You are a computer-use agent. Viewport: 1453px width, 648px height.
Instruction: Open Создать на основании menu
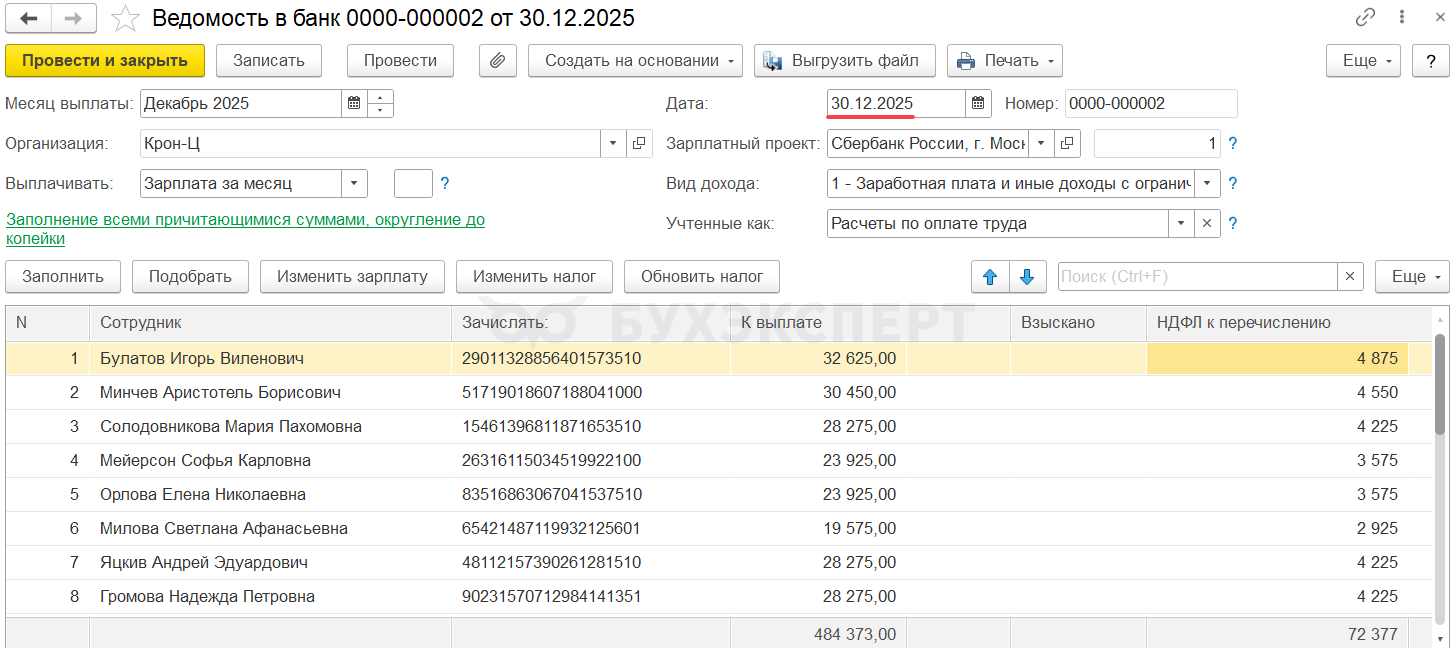click(635, 60)
